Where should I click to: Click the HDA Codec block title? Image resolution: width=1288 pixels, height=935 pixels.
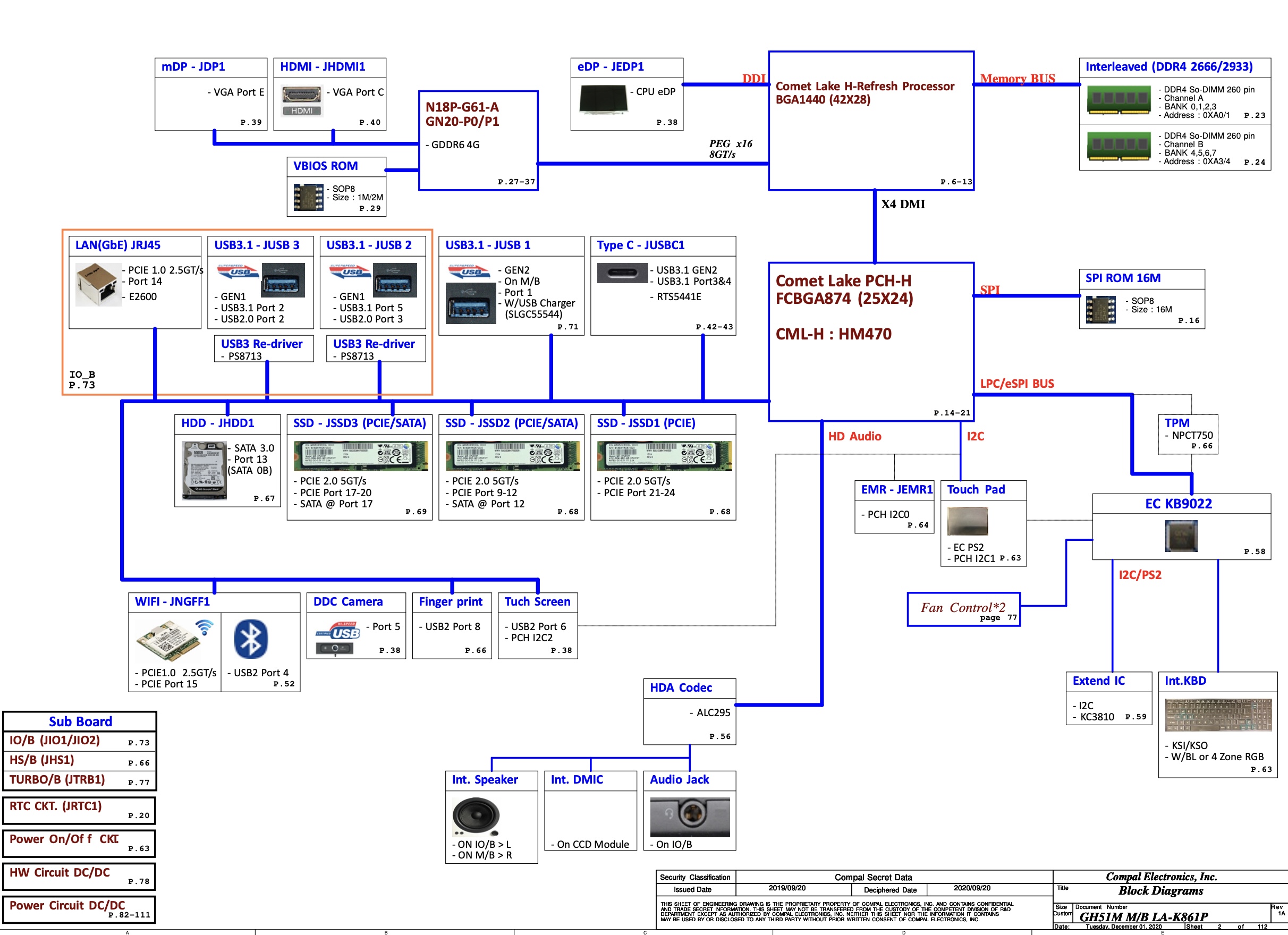pos(681,687)
